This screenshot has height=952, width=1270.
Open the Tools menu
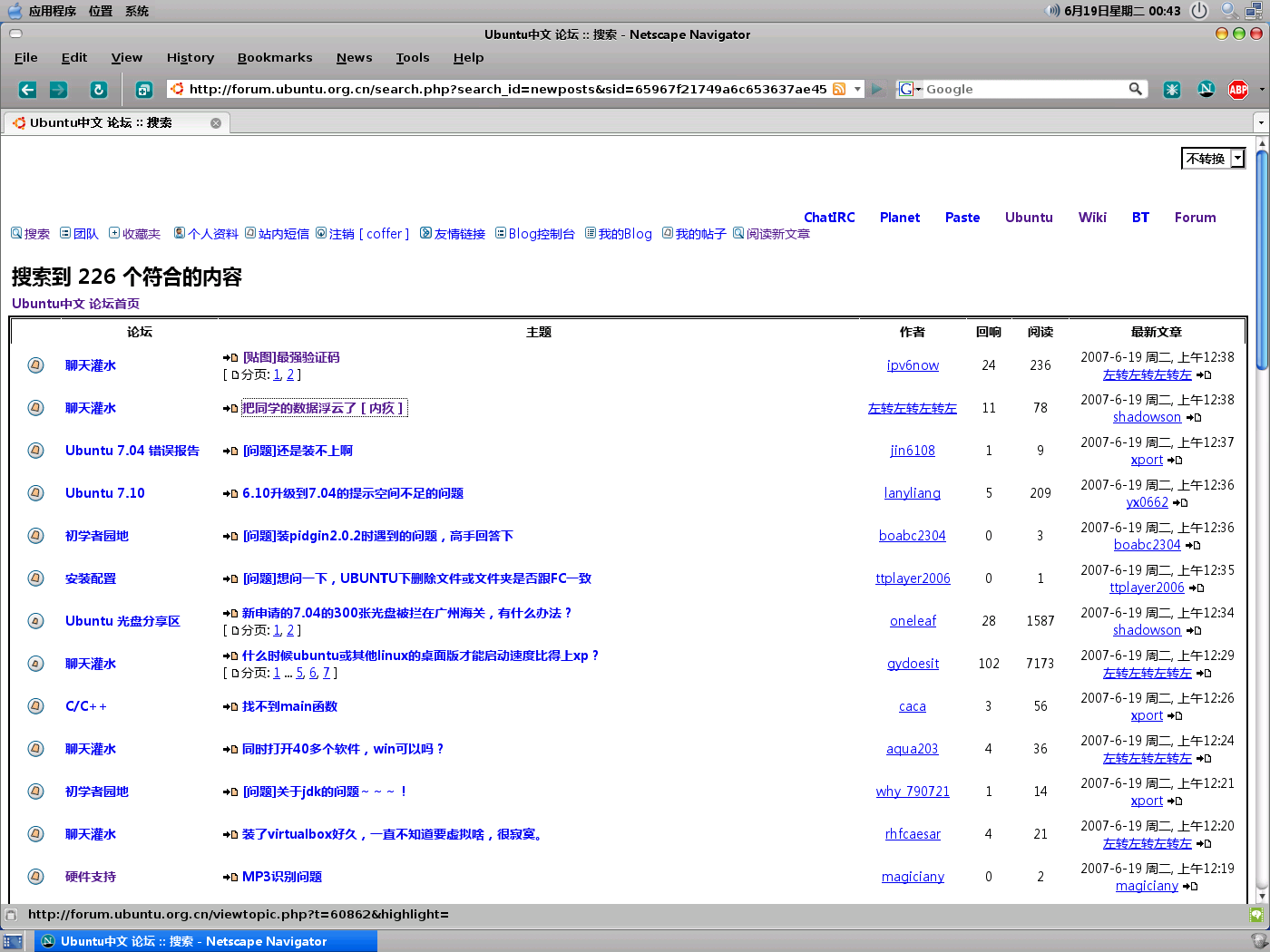pos(413,57)
